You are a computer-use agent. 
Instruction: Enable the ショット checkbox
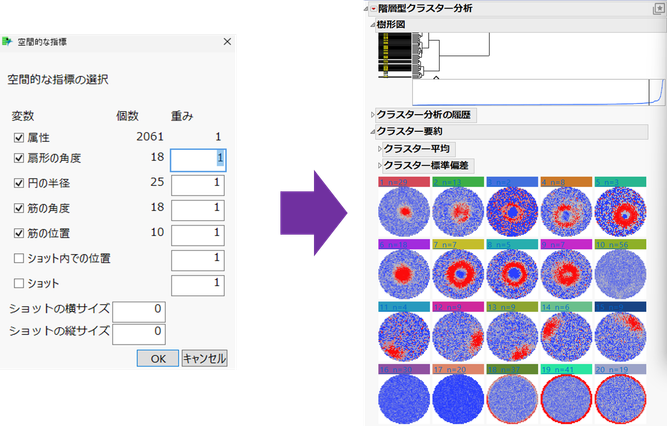click(x=19, y=283)
